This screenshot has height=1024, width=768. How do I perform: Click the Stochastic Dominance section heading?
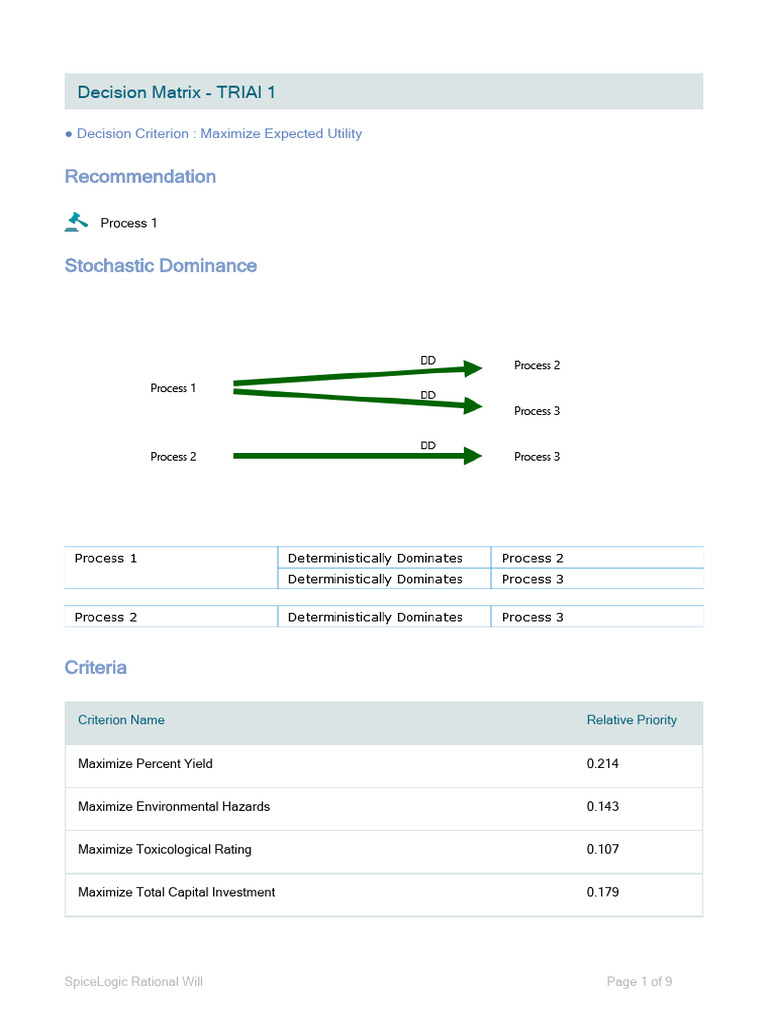click(x=161, y=265)
